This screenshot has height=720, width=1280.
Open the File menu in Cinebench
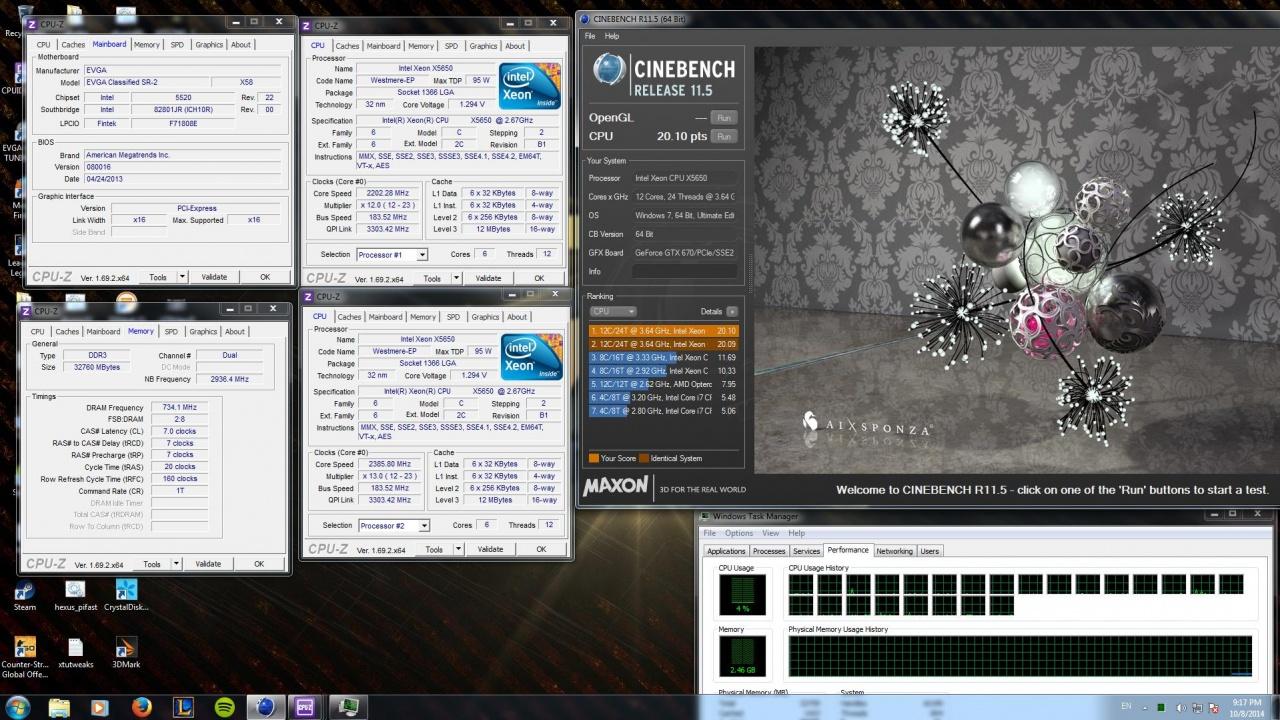point(590,36)
